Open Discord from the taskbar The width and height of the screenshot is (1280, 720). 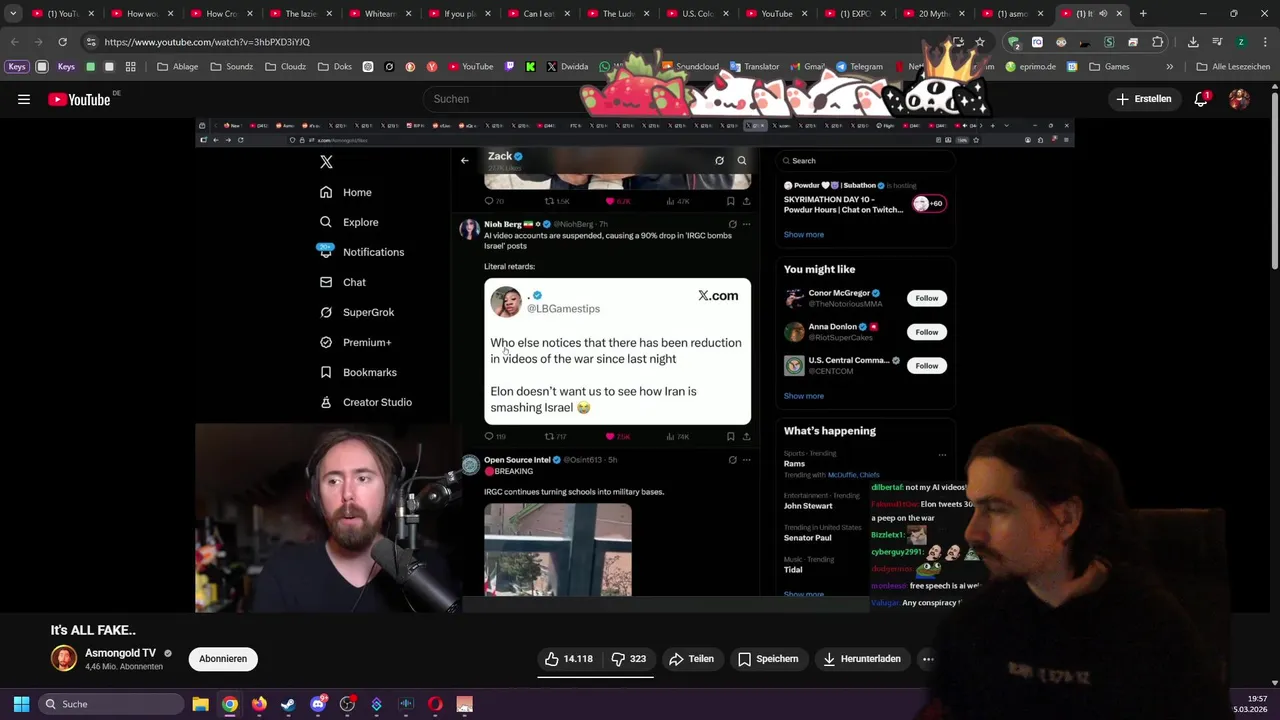tap(318, 704)
